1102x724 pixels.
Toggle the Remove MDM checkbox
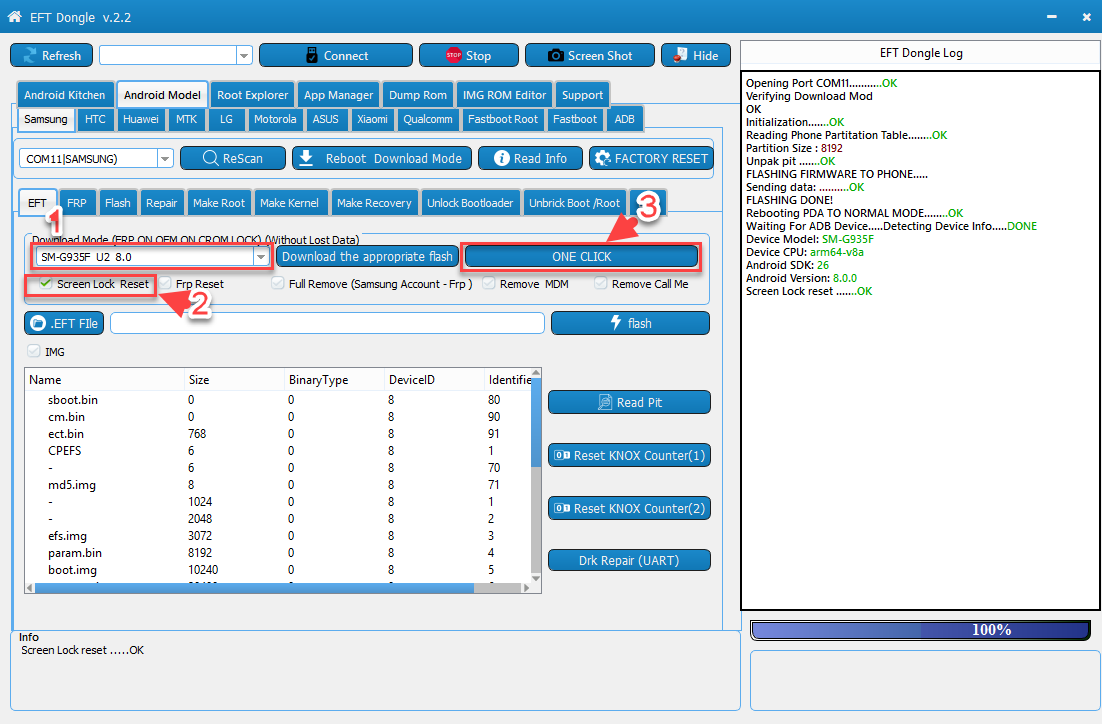[489, 283]
